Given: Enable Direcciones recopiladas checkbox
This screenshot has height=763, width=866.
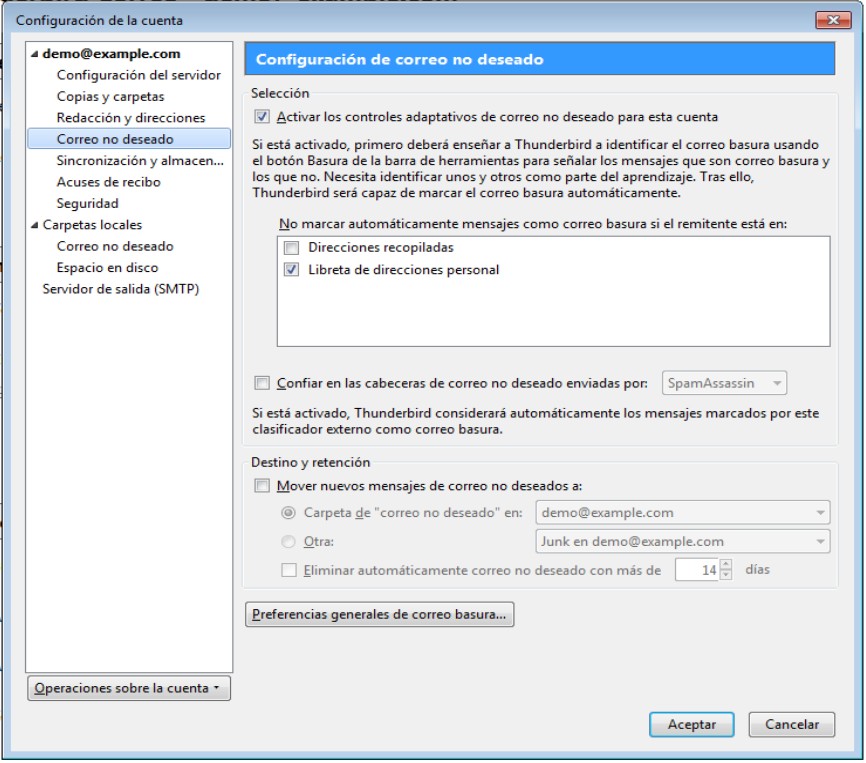Looking at the screenshot, I should point(292,247).
